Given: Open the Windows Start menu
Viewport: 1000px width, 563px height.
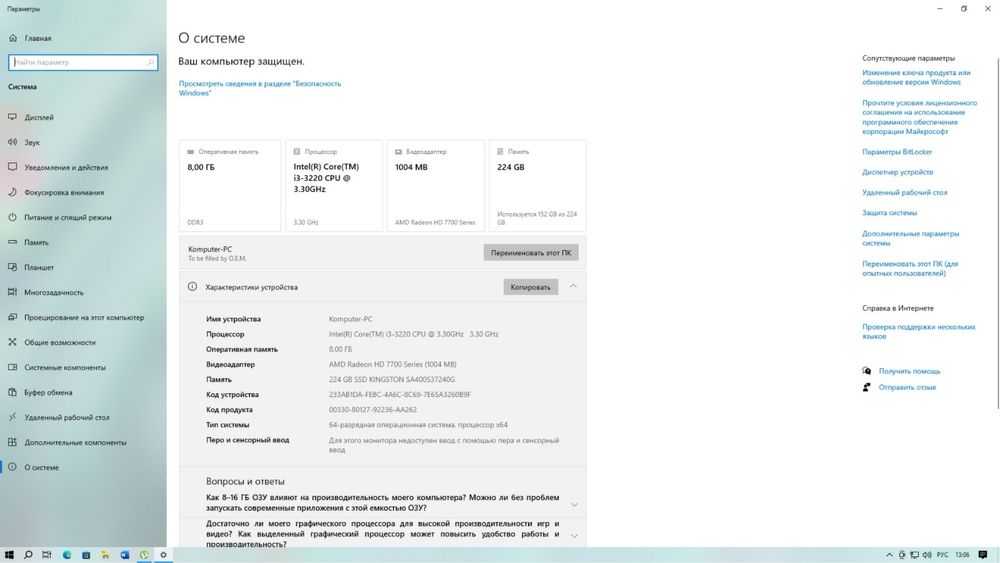Looking at the screenshot, I should tap(9, 555).
